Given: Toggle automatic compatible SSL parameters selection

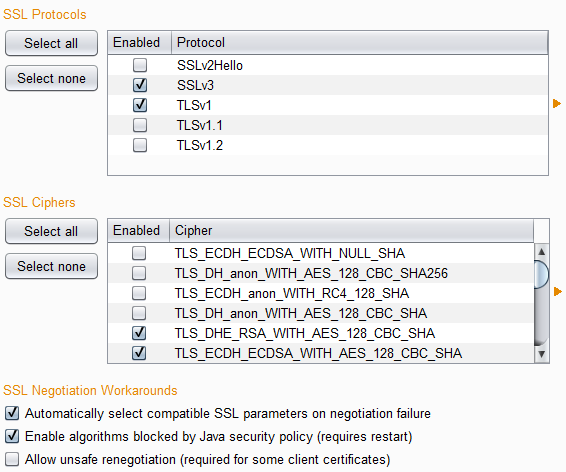Looking at the screenshot, I should tap(12, 413).
